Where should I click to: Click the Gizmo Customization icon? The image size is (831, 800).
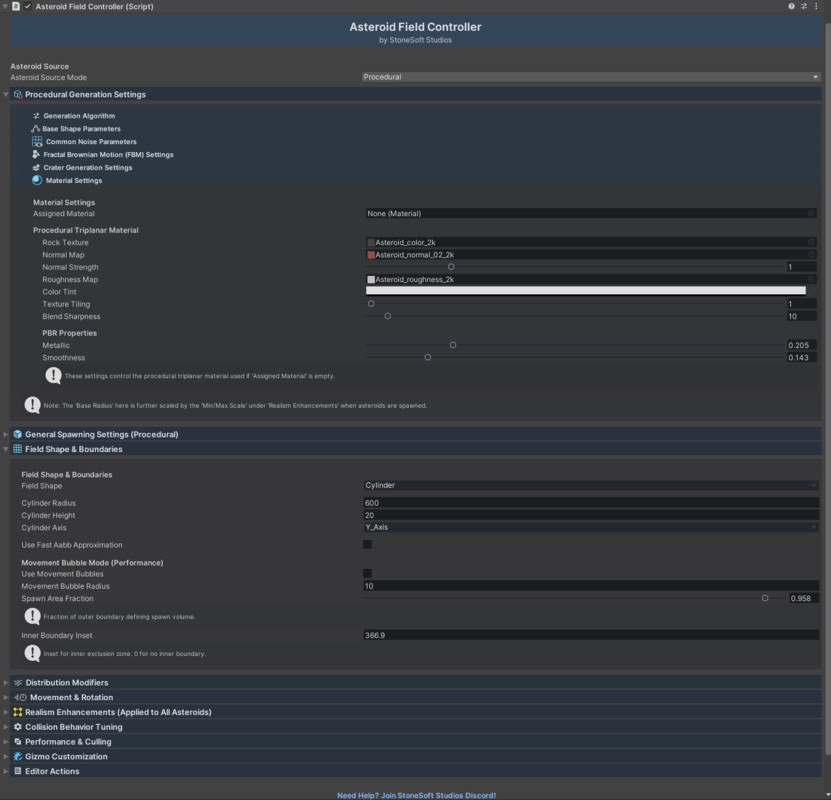pos(17,757)
